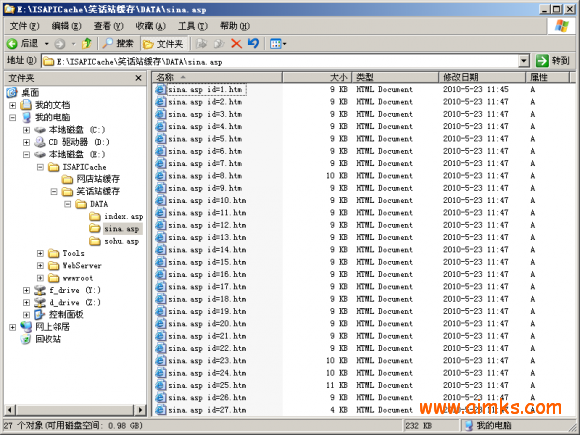
Task: Open the Search (搜索) toolbar button
Action: coord(118,44)
